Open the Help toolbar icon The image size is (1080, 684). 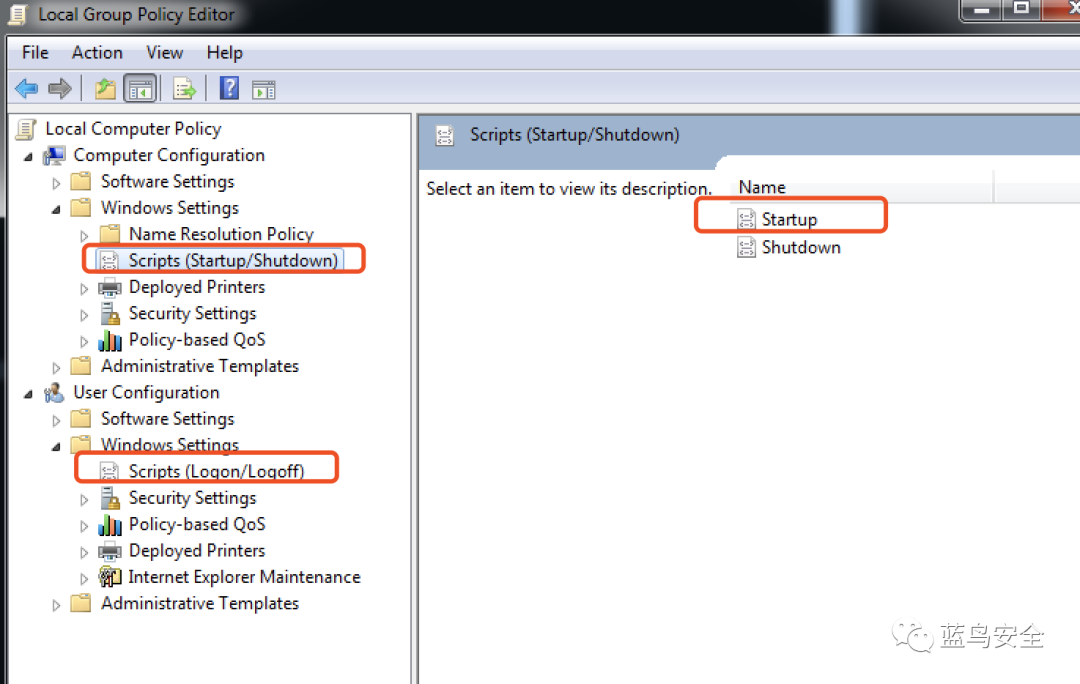[229, 88]
